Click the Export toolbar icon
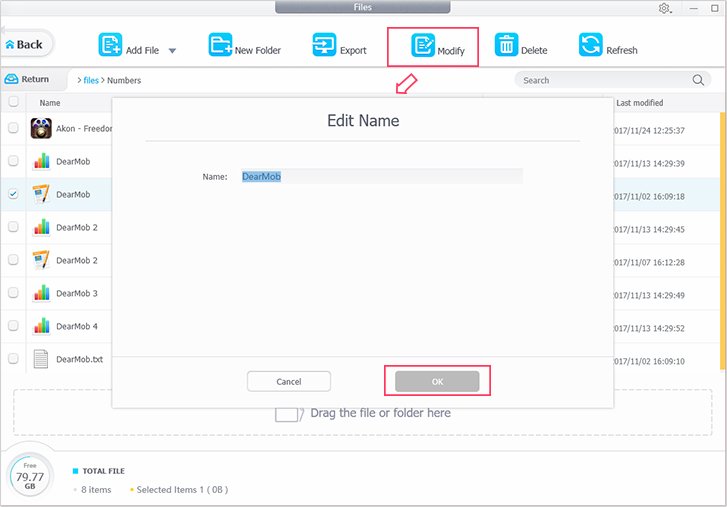727x507 pixels. pos(324,44)
